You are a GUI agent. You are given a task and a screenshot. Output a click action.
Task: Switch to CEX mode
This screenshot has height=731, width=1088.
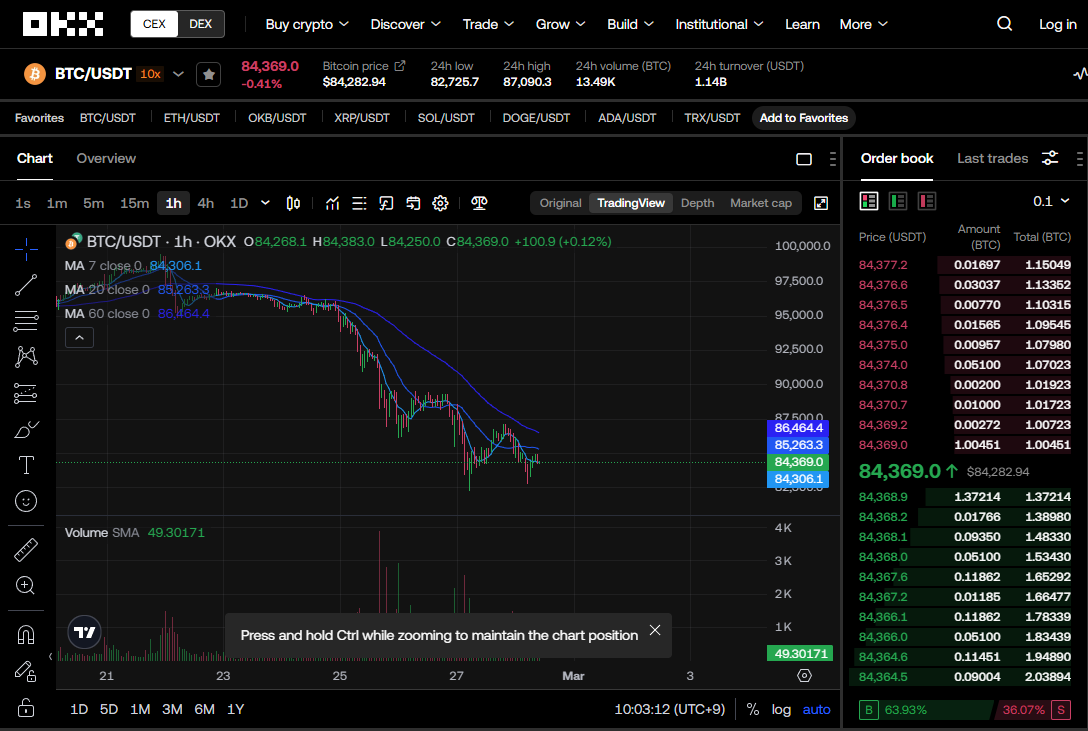(154, 24)
